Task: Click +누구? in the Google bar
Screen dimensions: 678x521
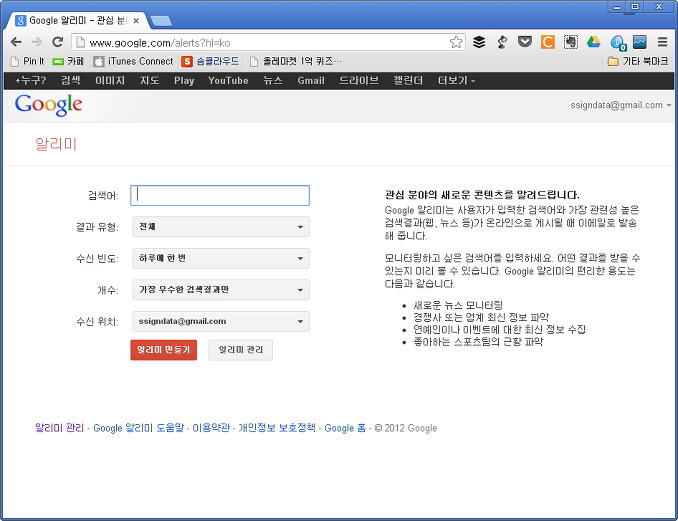Action: (x=31, y=81)
